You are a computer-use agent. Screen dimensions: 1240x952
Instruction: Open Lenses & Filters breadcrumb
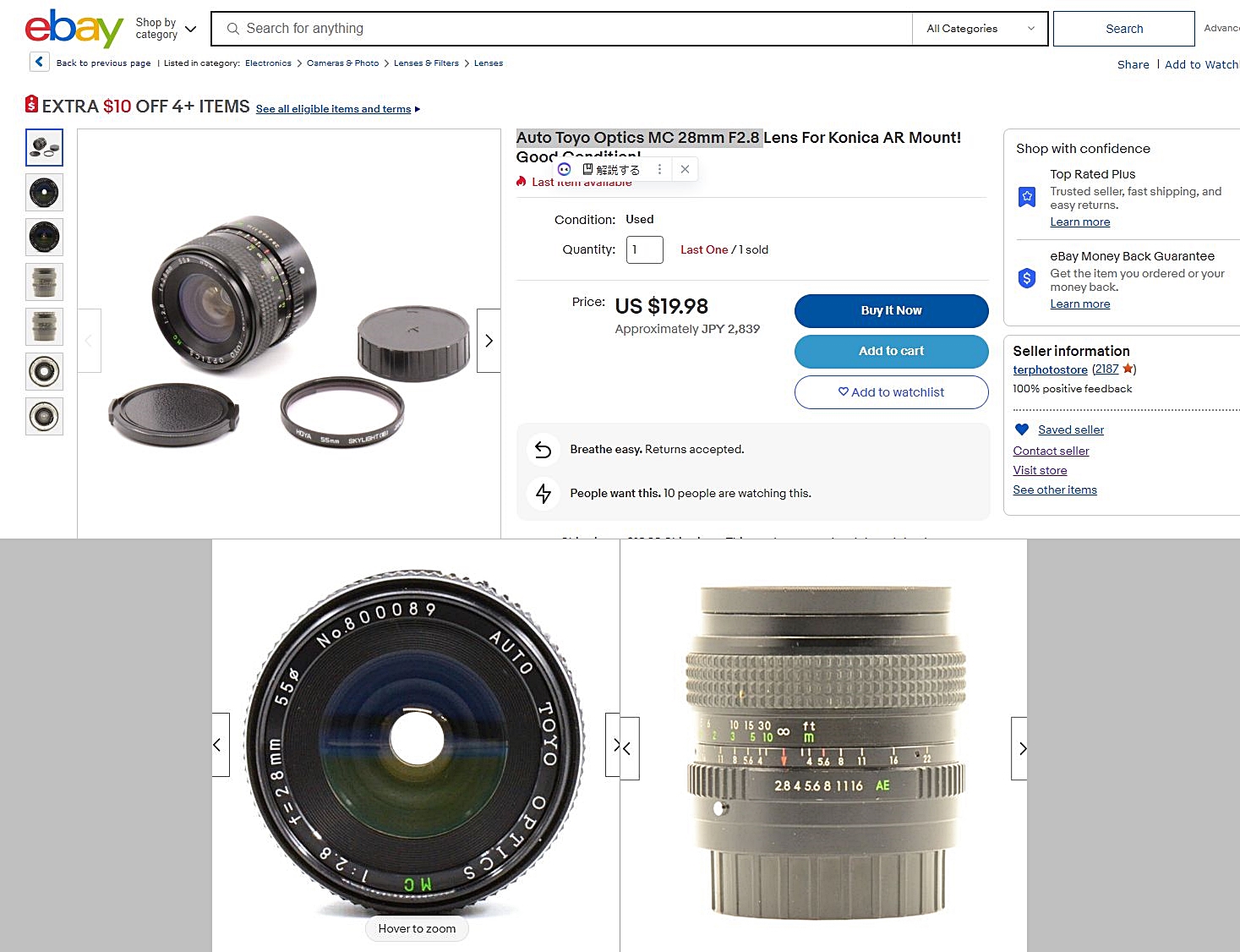click(x=426, y=63)
